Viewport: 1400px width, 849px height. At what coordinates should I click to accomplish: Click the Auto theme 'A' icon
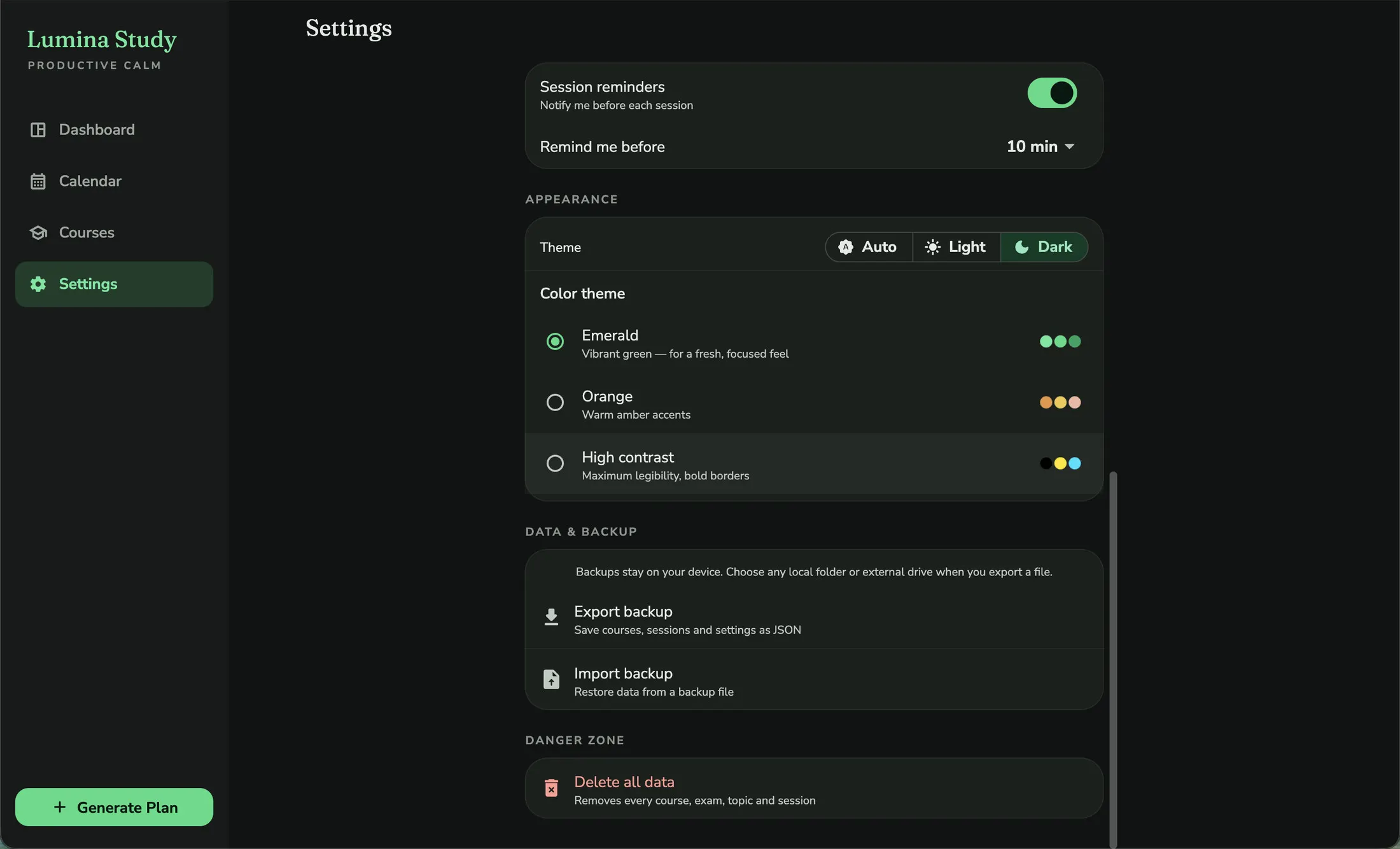tap(846, 247)
